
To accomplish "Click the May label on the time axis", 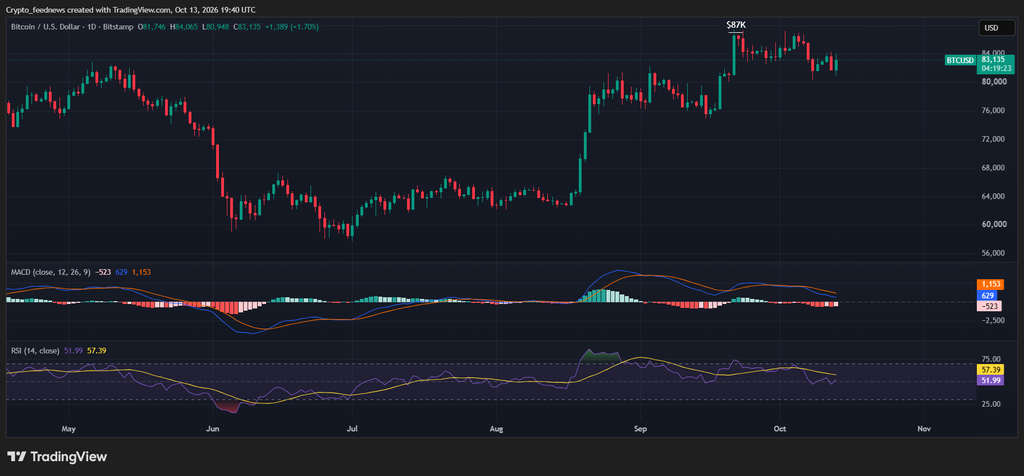I will 69,429.
